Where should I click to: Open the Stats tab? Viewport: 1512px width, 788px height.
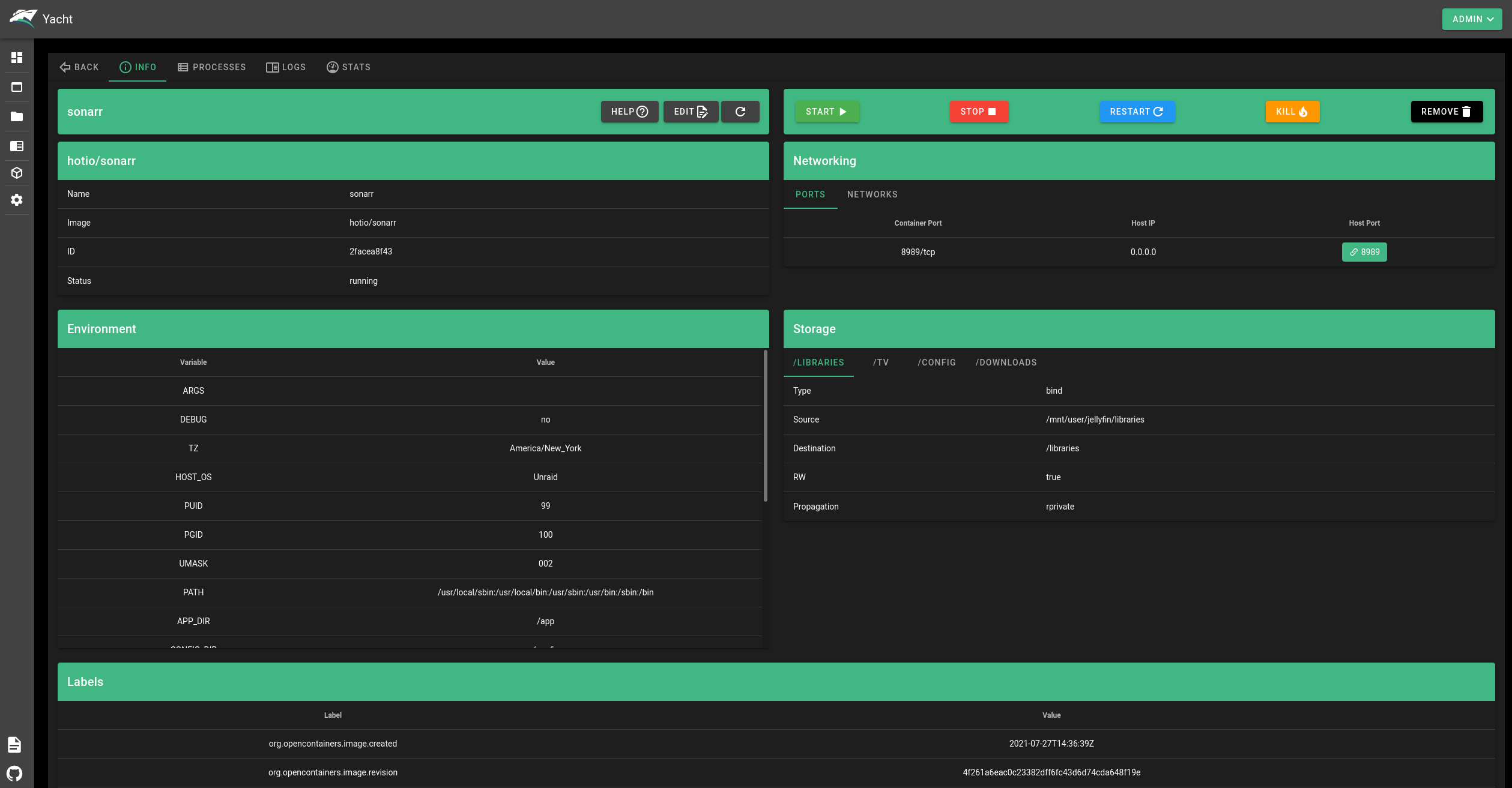click(348, 67)
